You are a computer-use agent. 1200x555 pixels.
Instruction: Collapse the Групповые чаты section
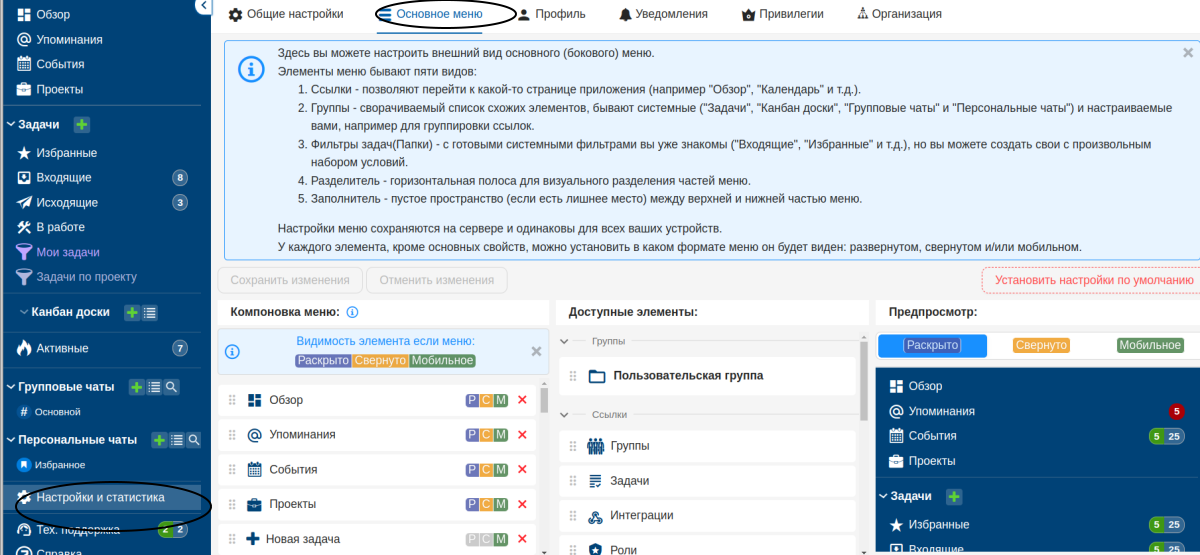[11, 387]
